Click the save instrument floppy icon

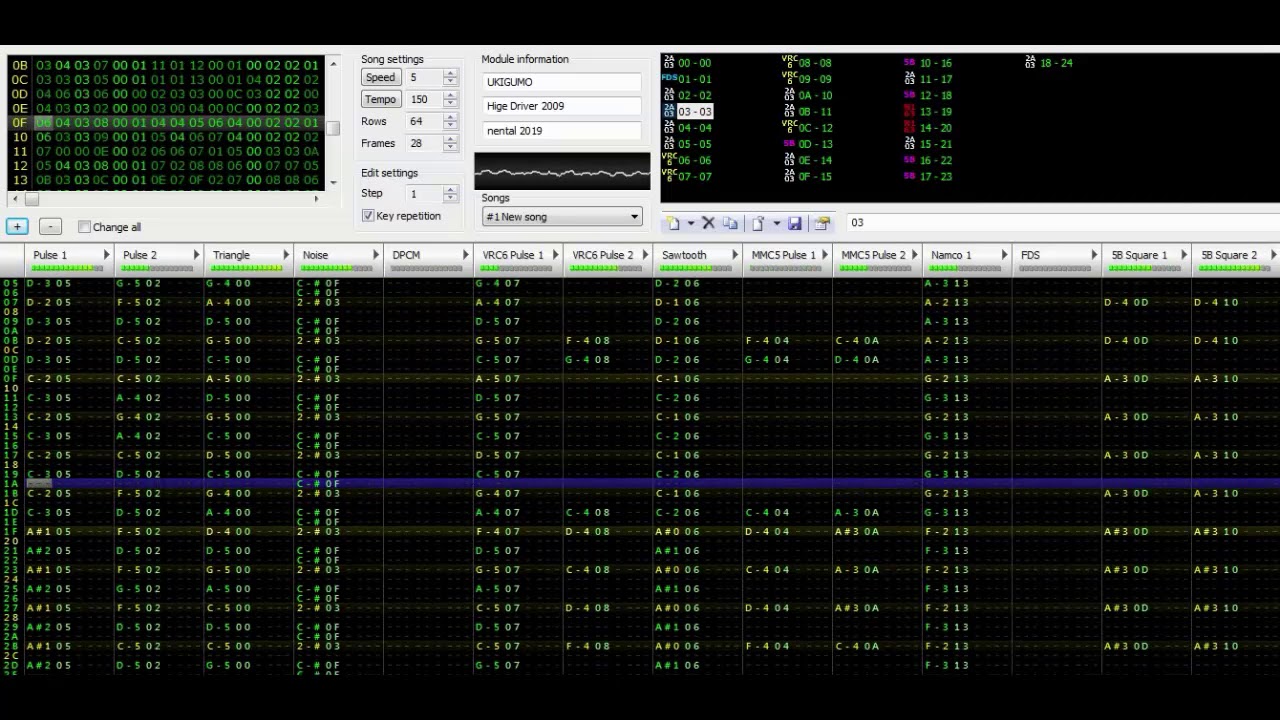[x=795, y=224]
